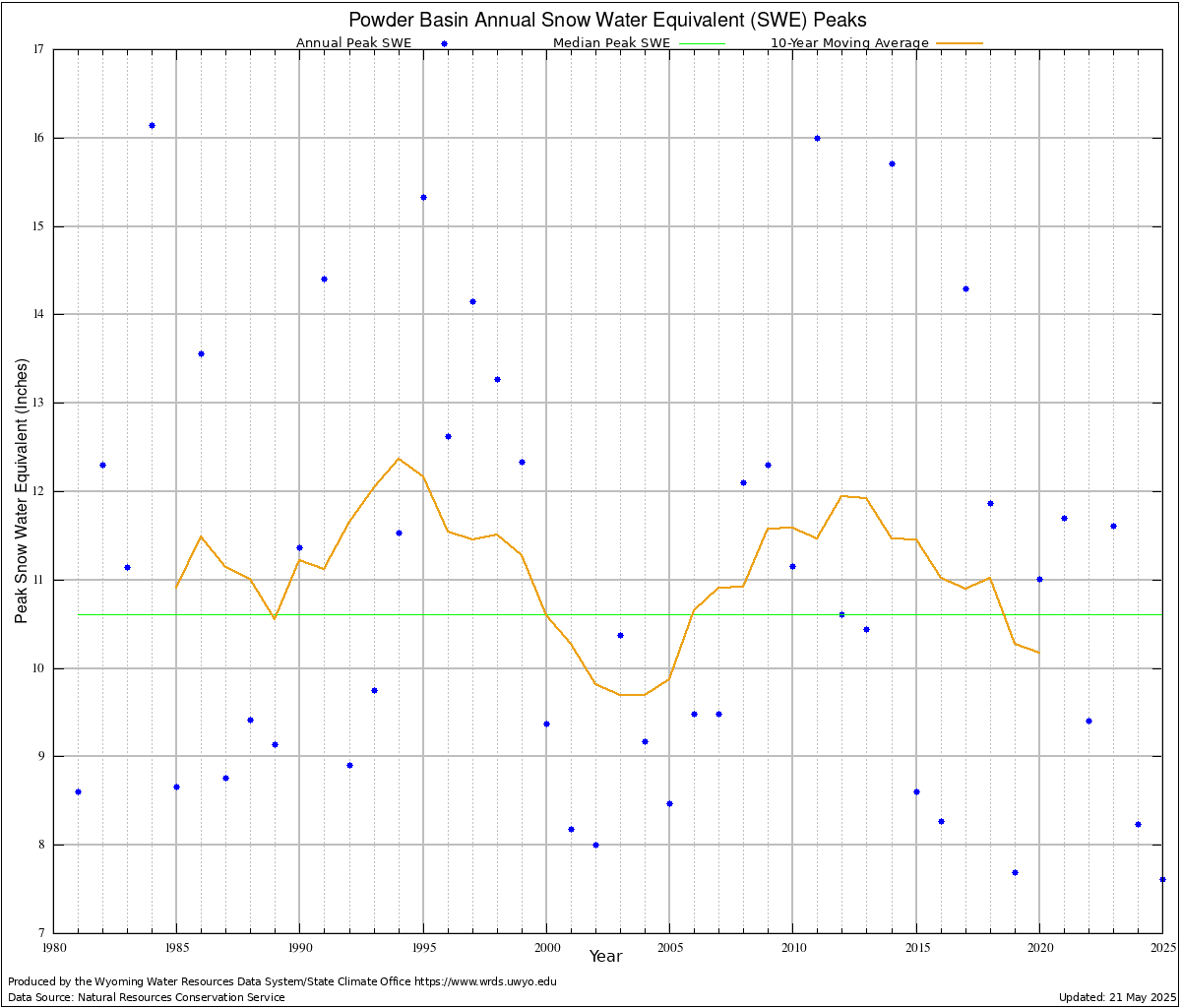The width and height of the screenshot is (1181, 1008).
Task: Click the y-axis tick value 7
Action: pos(42,933)
